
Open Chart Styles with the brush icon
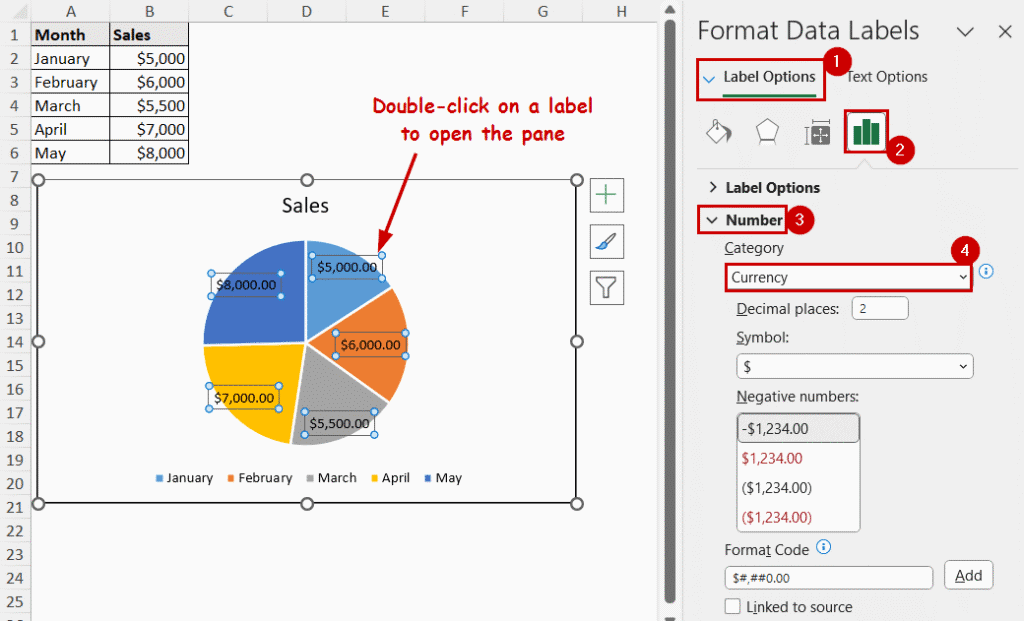607,241
